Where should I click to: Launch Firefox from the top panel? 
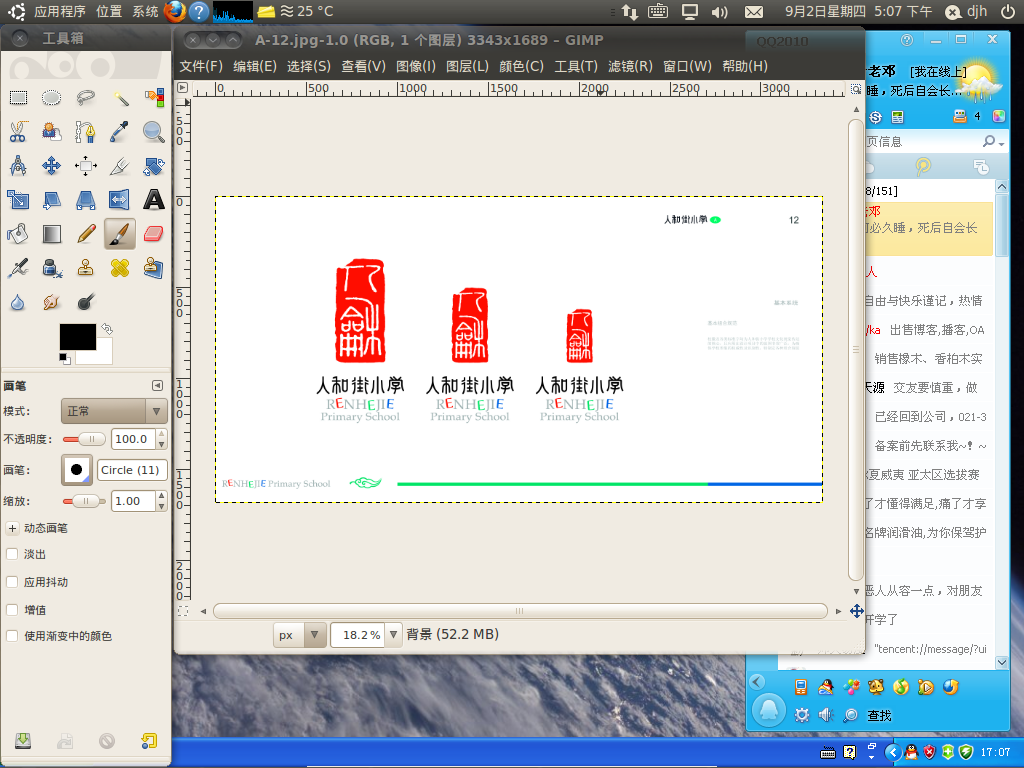click(x=174, y=12)
